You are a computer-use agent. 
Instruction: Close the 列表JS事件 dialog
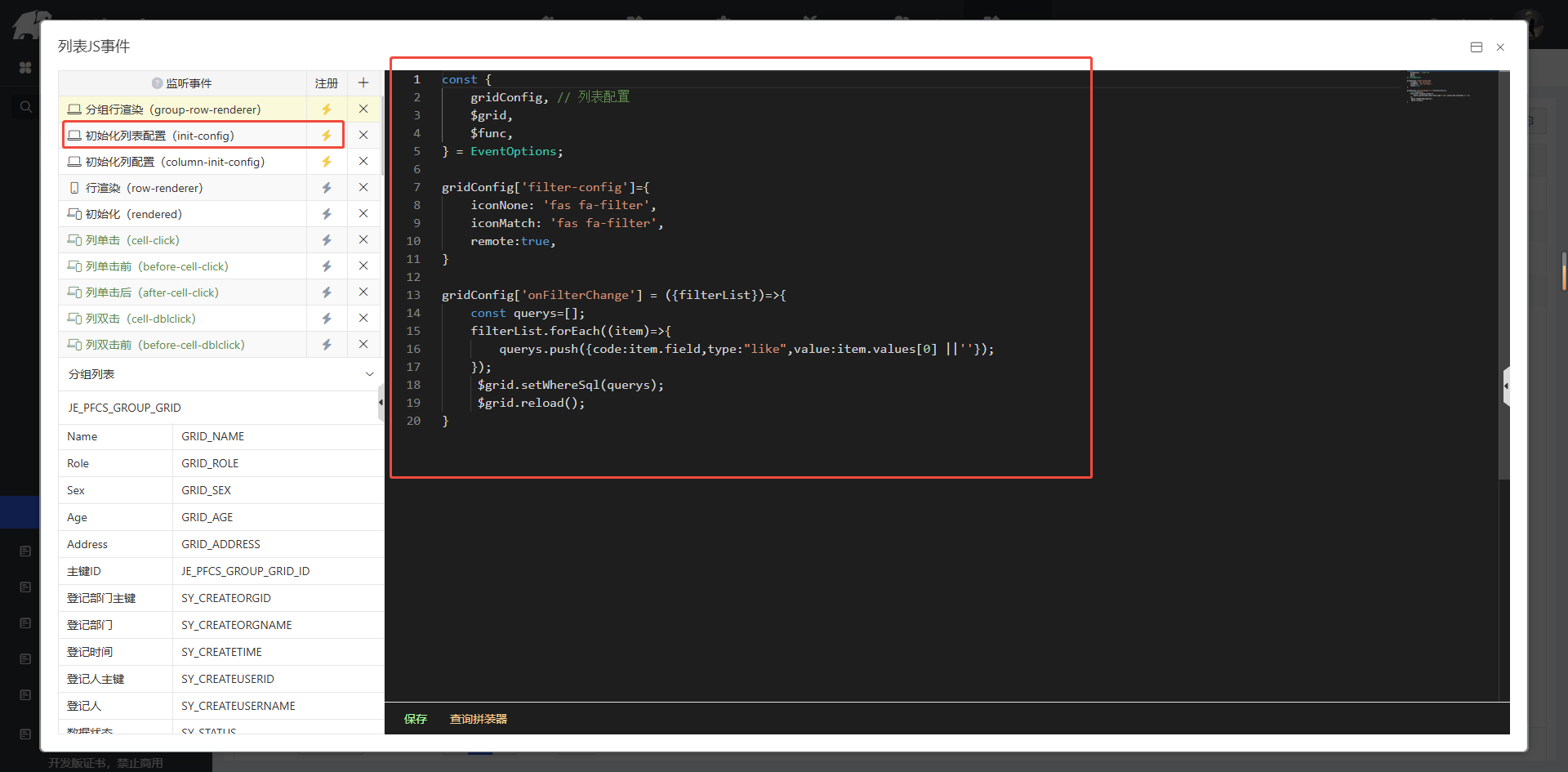pos(1500,47)
